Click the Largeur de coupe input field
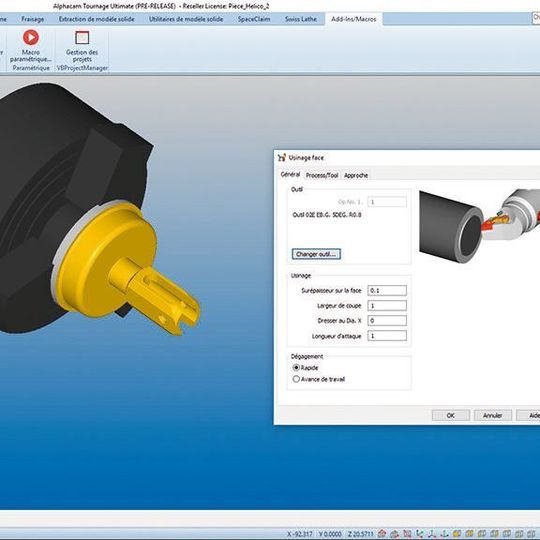Viewport: 540px width, 540px height. point(387,305)
